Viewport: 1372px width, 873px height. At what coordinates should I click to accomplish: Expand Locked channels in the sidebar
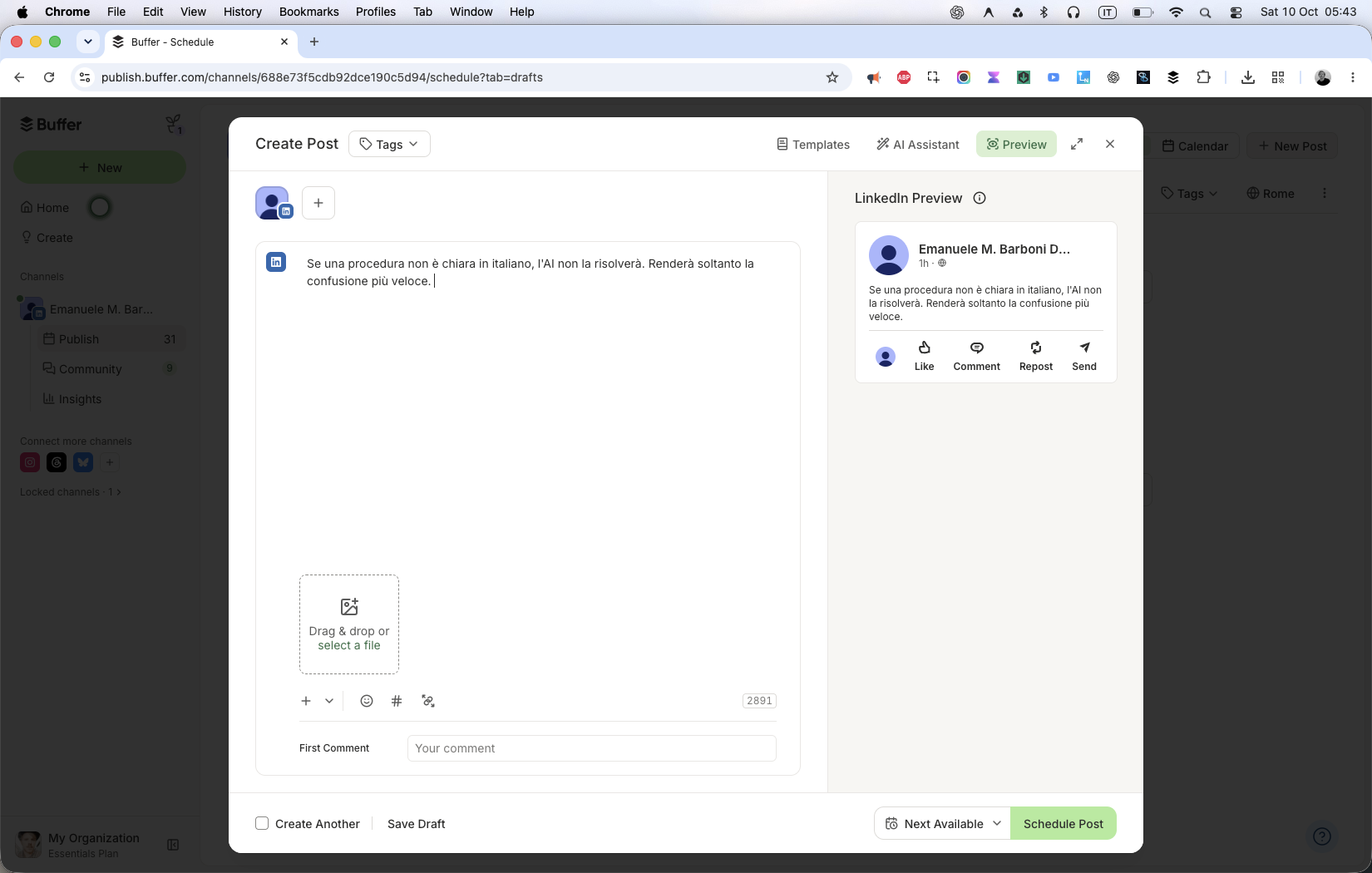tap(71, 492)
